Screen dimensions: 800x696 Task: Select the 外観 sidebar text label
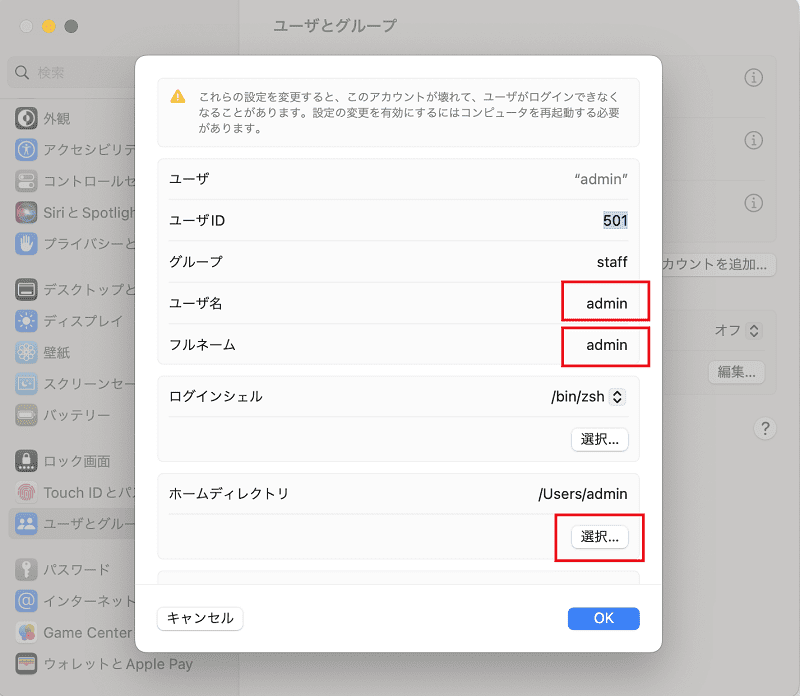(x=57, y=118)
